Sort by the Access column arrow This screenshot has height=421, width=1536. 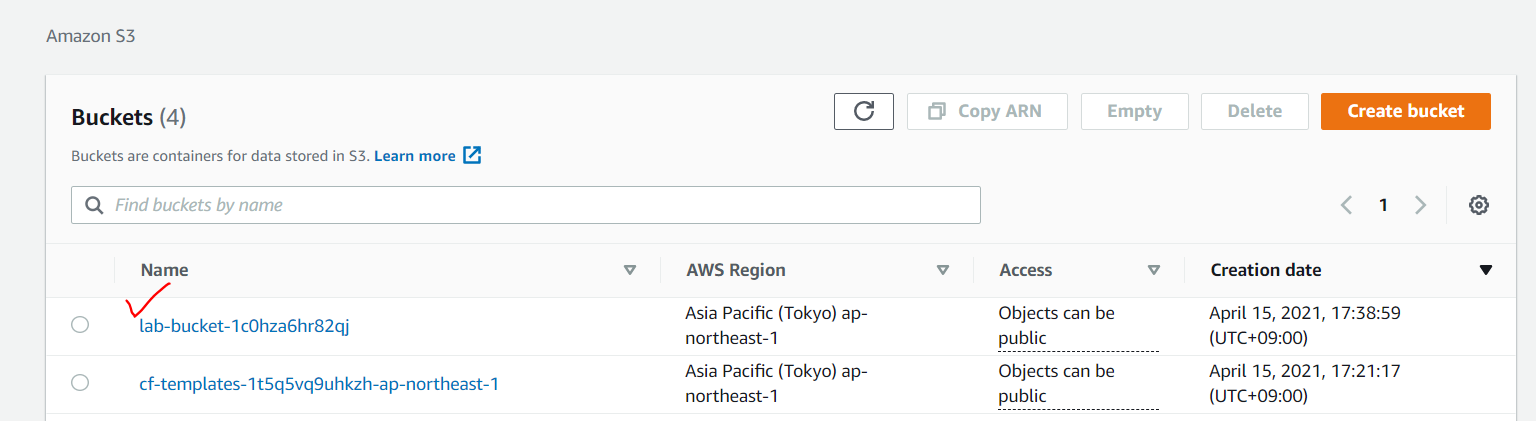click(1154, 270)
